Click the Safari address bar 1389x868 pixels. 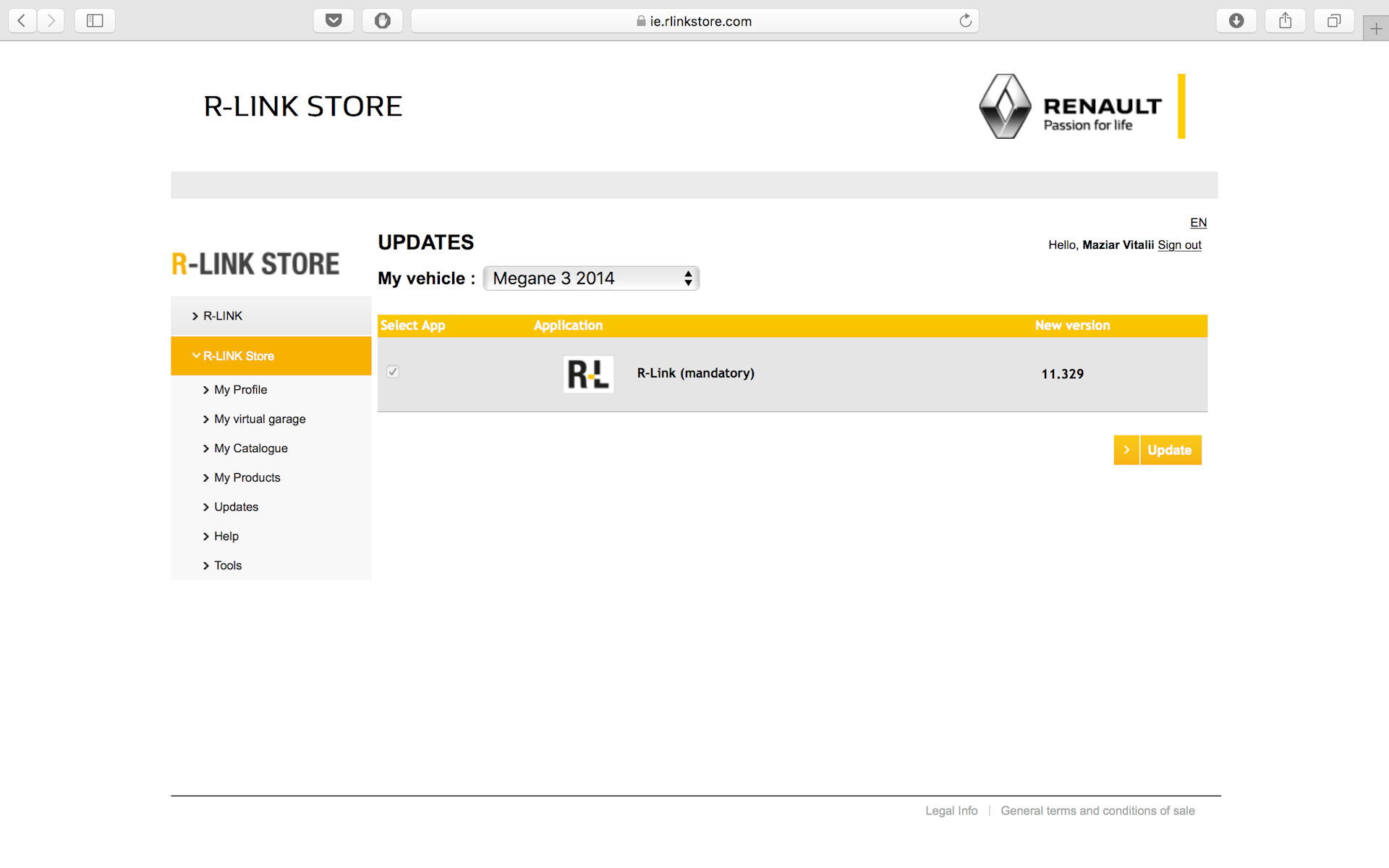[x=694, y=21]
